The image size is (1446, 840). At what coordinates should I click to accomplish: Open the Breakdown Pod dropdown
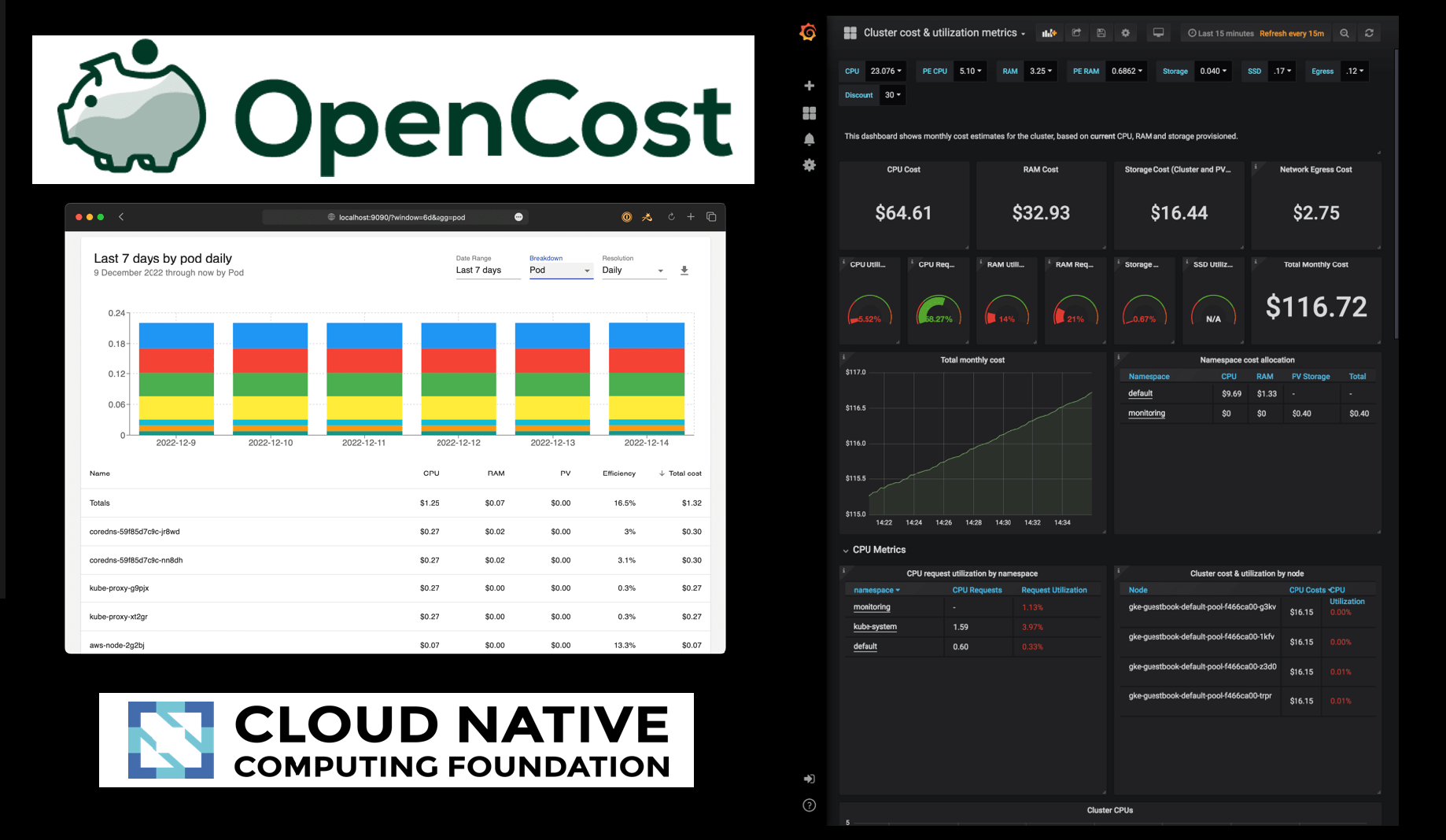pyautogui.click(x=561, y=271)
